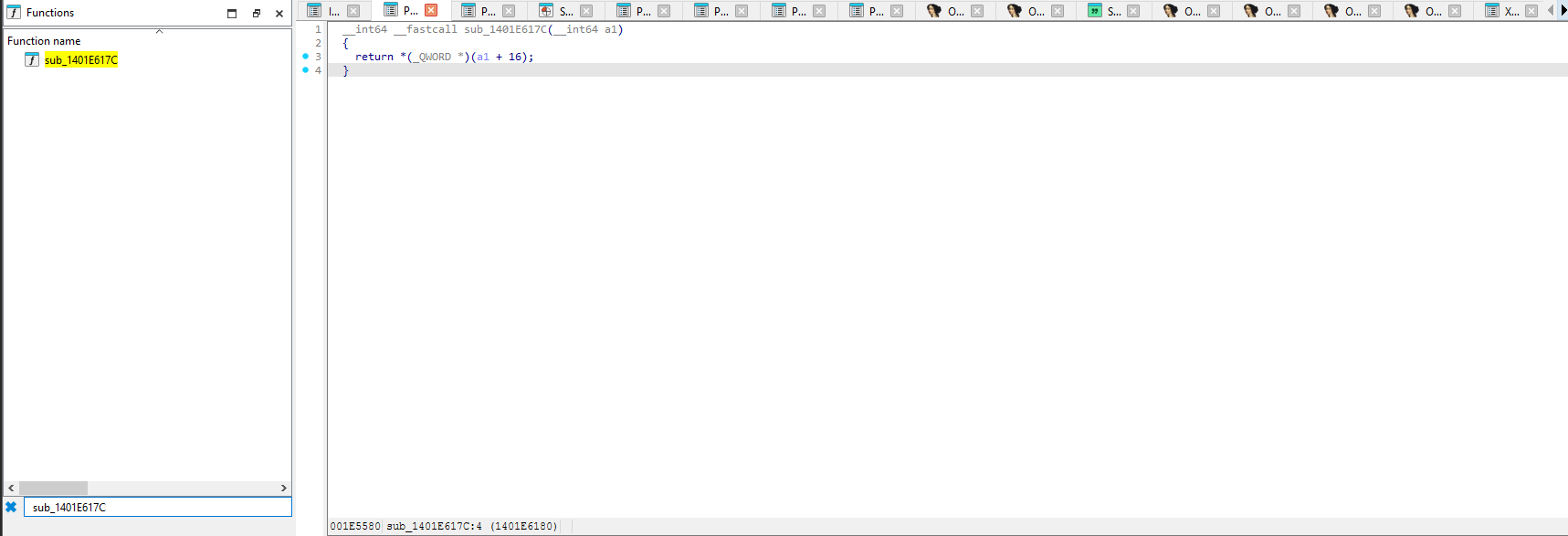Click the opening brace on line 2

coord(345,43)
